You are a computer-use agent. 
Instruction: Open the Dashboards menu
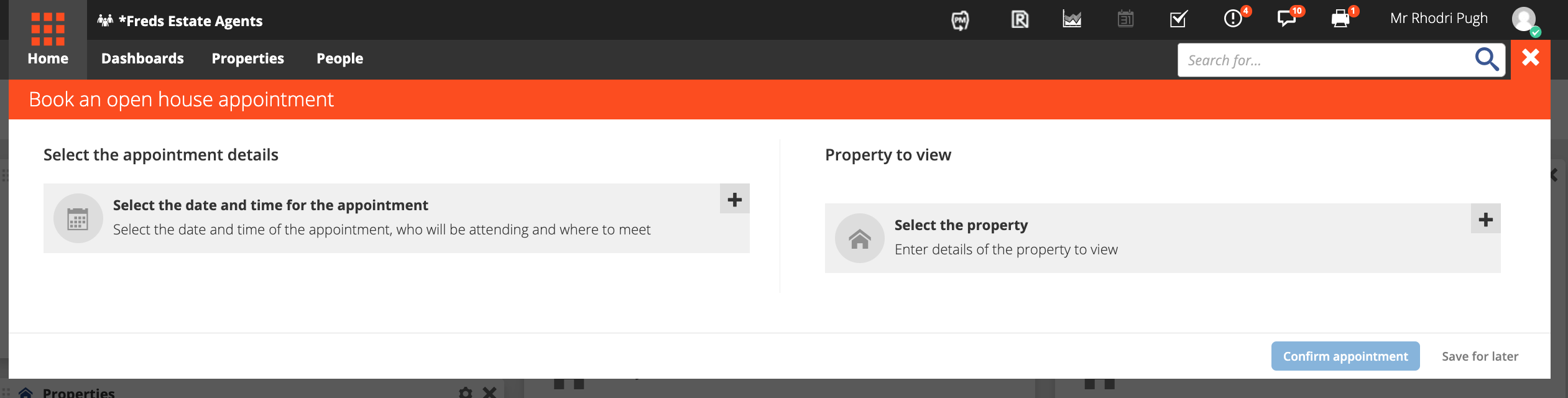pos(142,58)
